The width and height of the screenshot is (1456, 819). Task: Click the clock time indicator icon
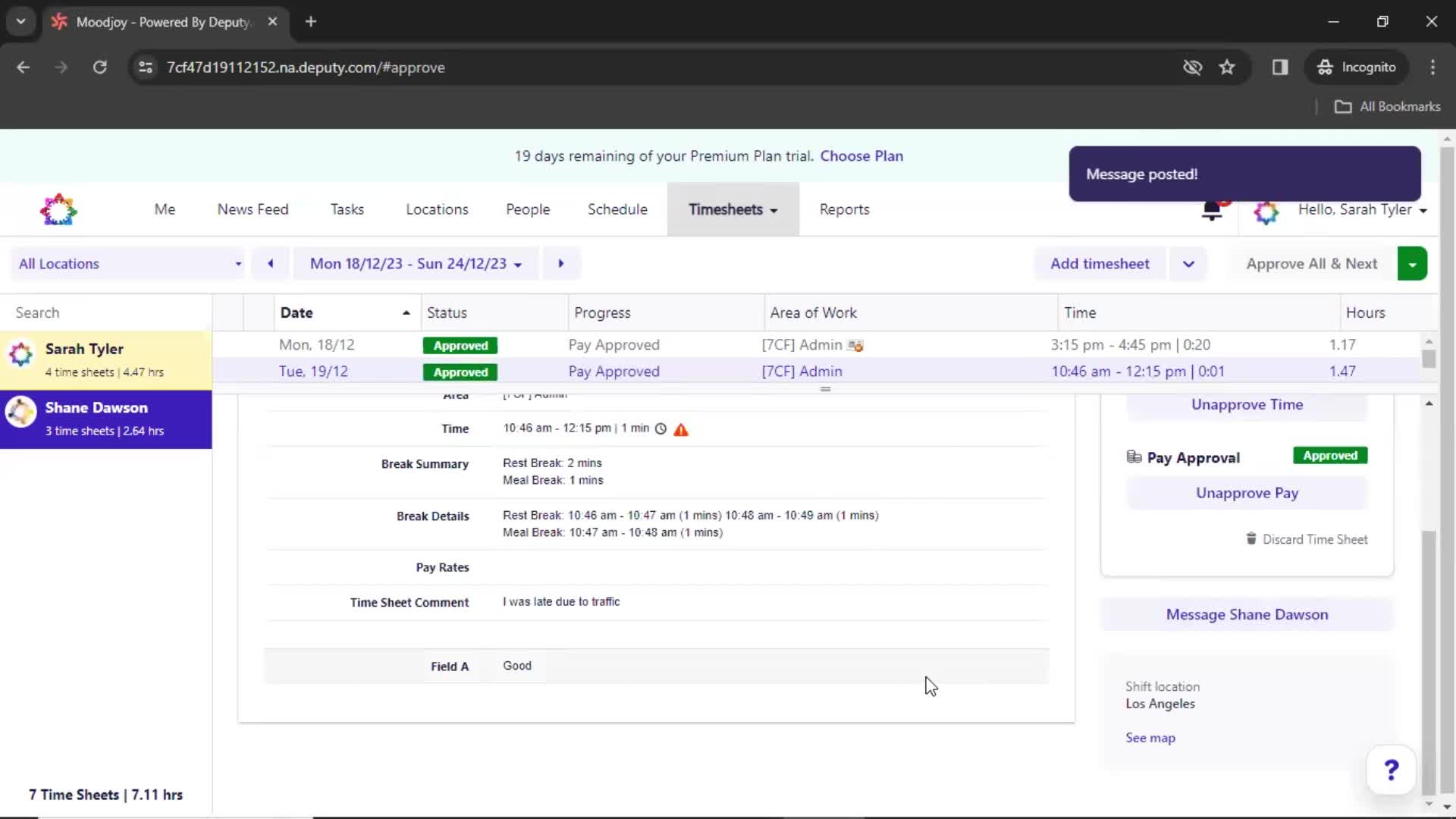coord(660,428)
